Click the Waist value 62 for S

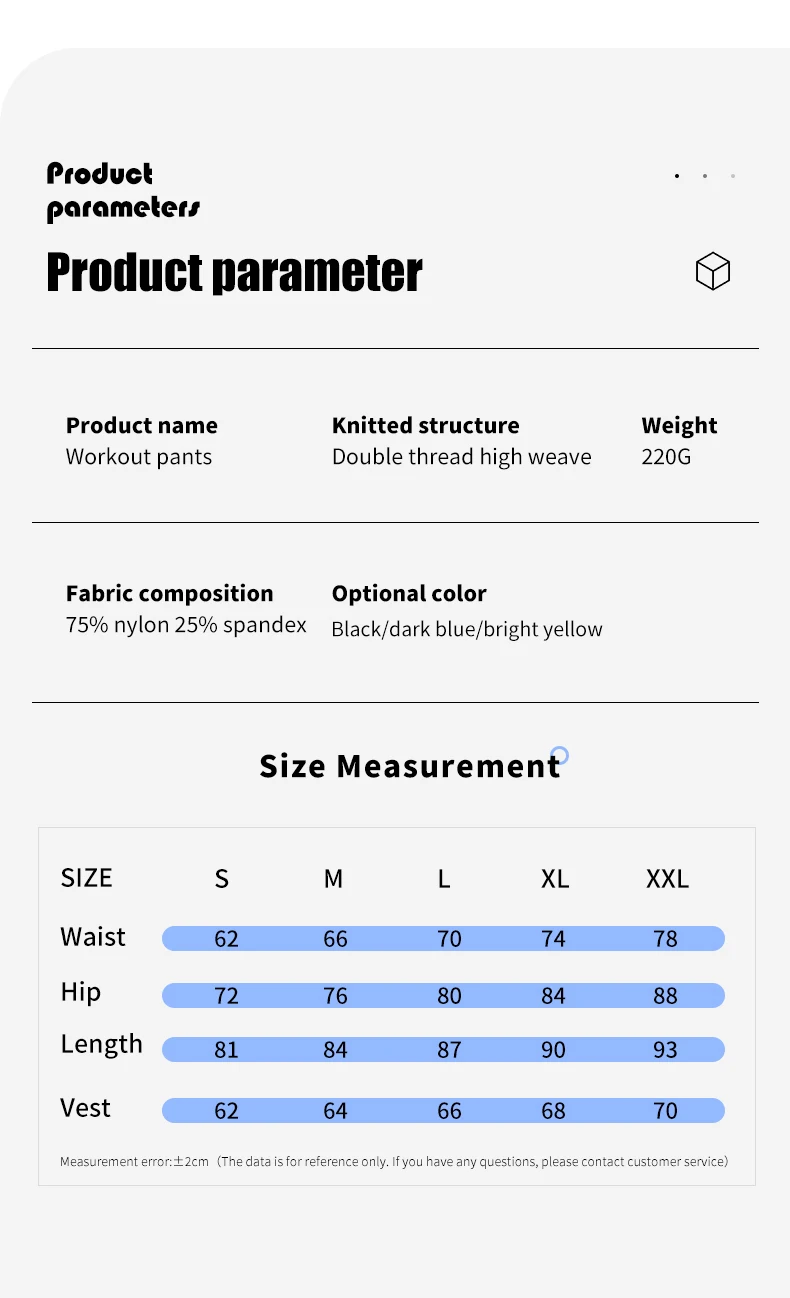[227, 939]
